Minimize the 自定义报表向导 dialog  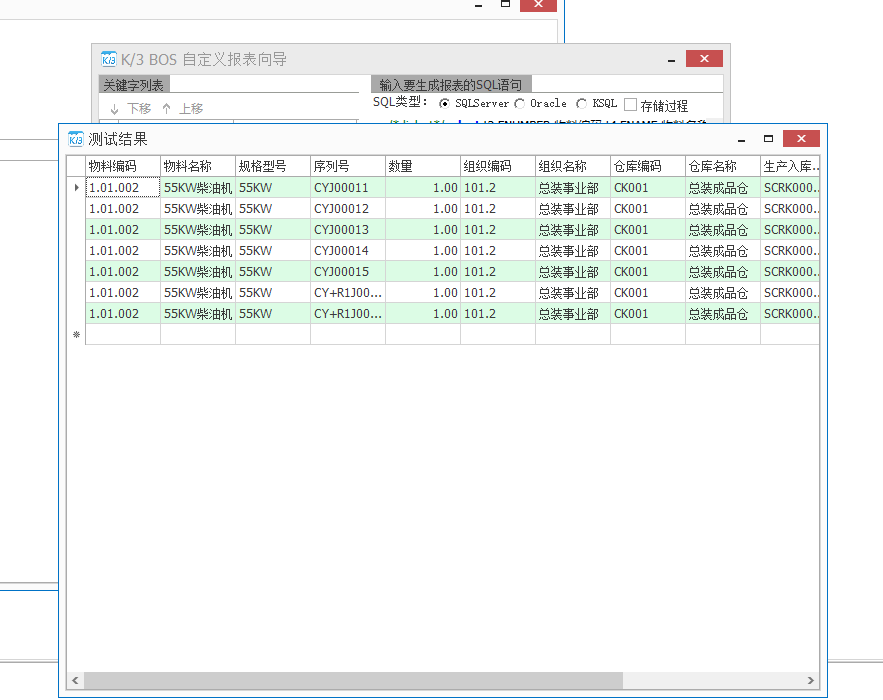[x=671, y=60]
